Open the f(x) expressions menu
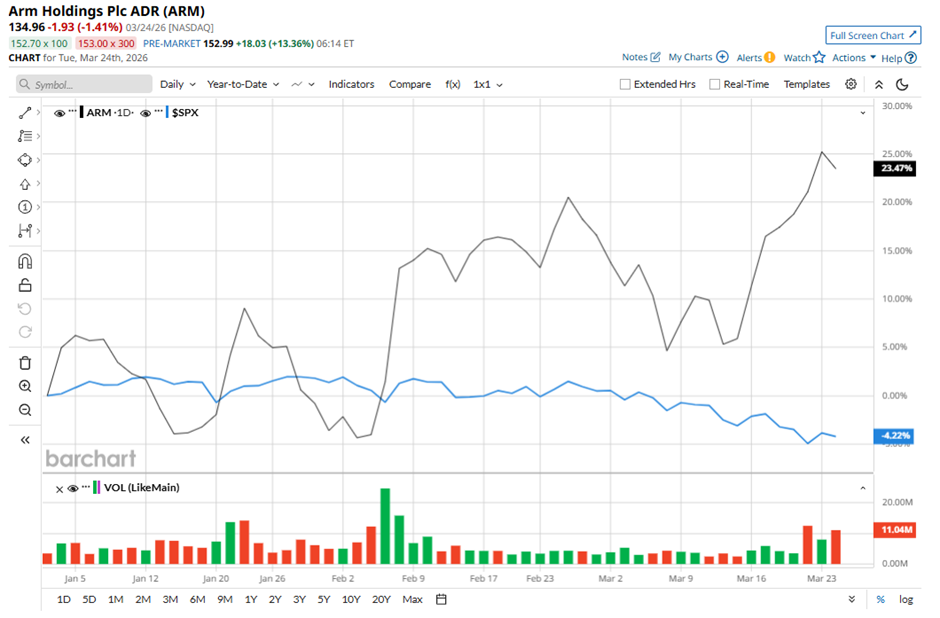 pos(453,85)
